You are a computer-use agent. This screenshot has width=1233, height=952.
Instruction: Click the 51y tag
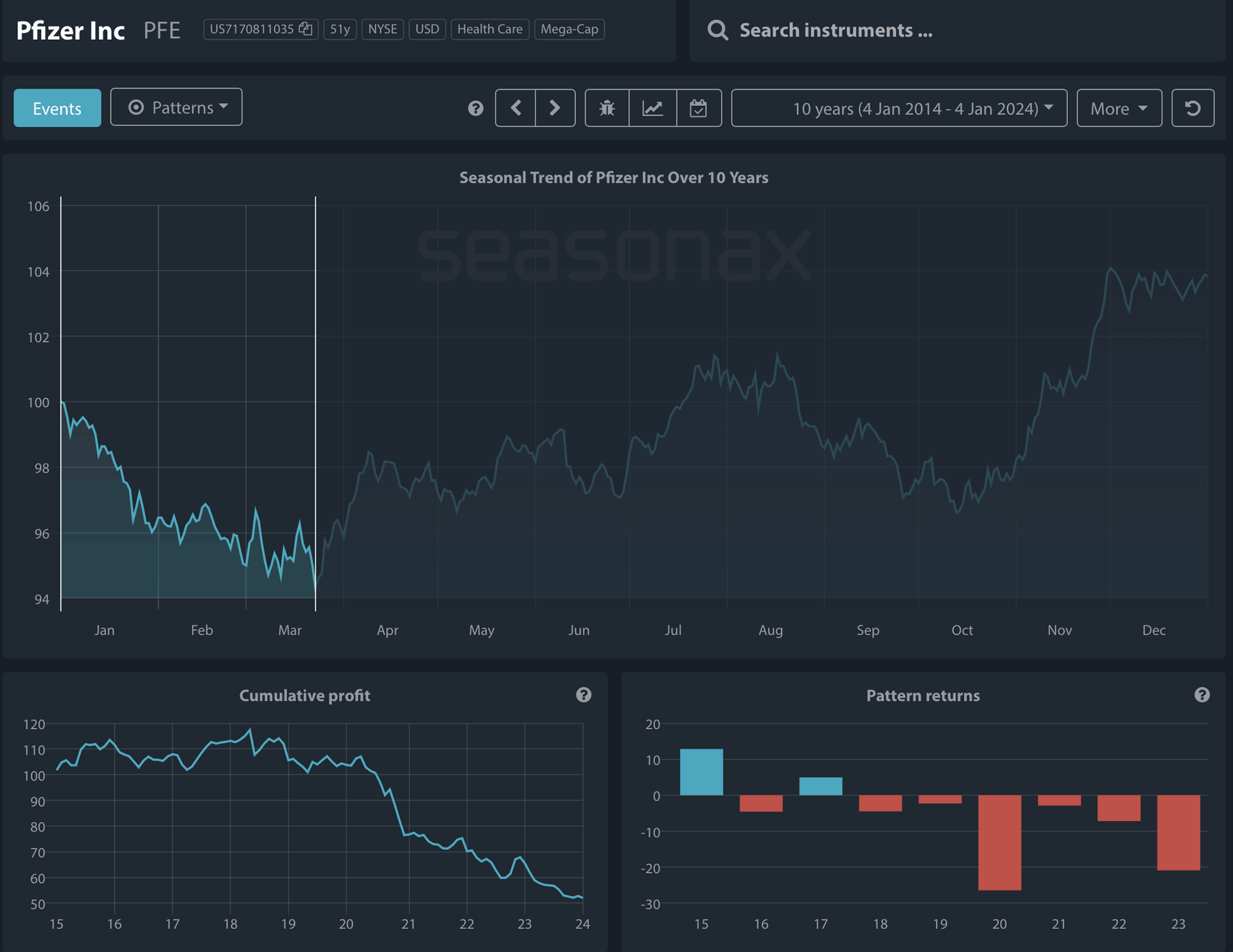click(340, 29)
